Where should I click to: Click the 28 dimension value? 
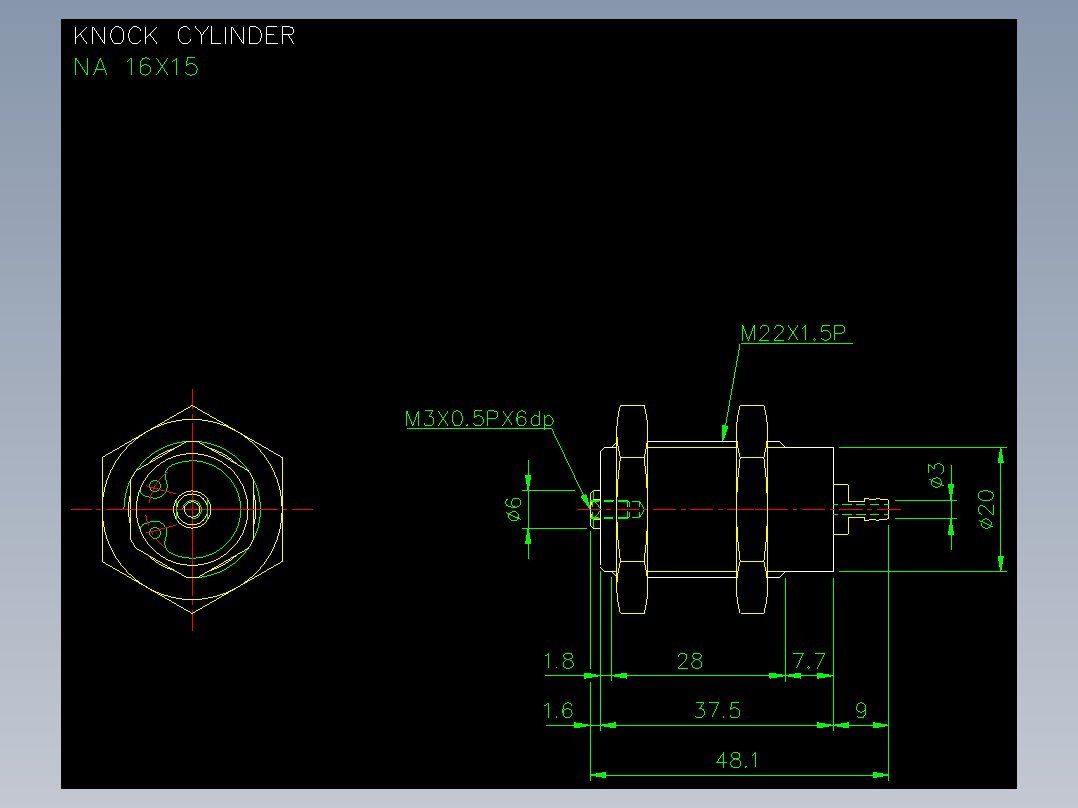click(690, 661)
